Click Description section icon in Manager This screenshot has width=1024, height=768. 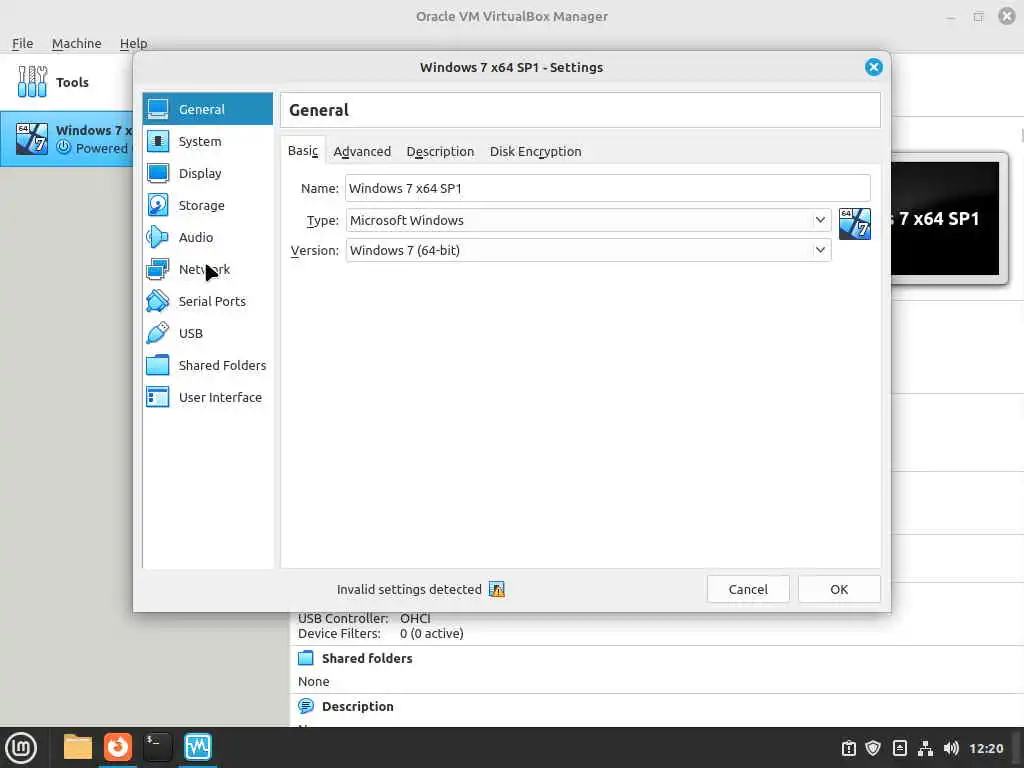(306, 706)
